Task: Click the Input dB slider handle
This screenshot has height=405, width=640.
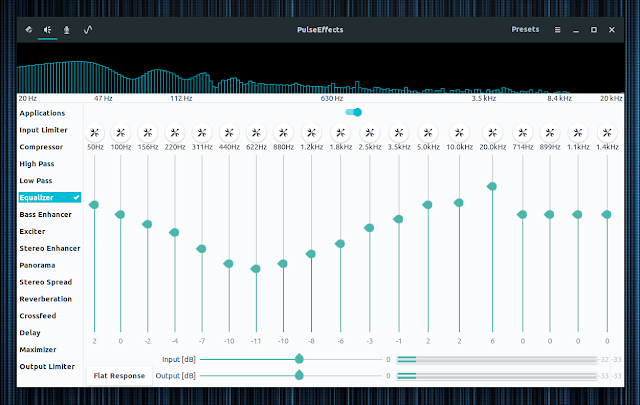Action: 299,359
